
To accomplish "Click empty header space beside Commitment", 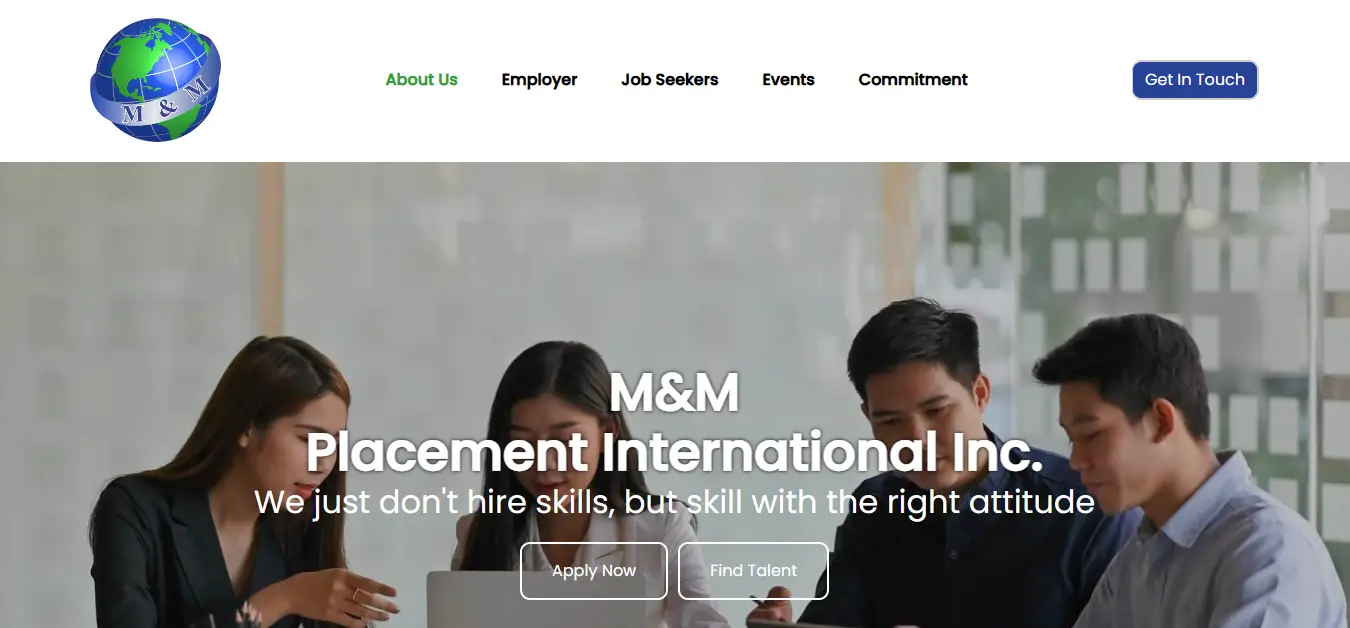I will coord(1050,80).
